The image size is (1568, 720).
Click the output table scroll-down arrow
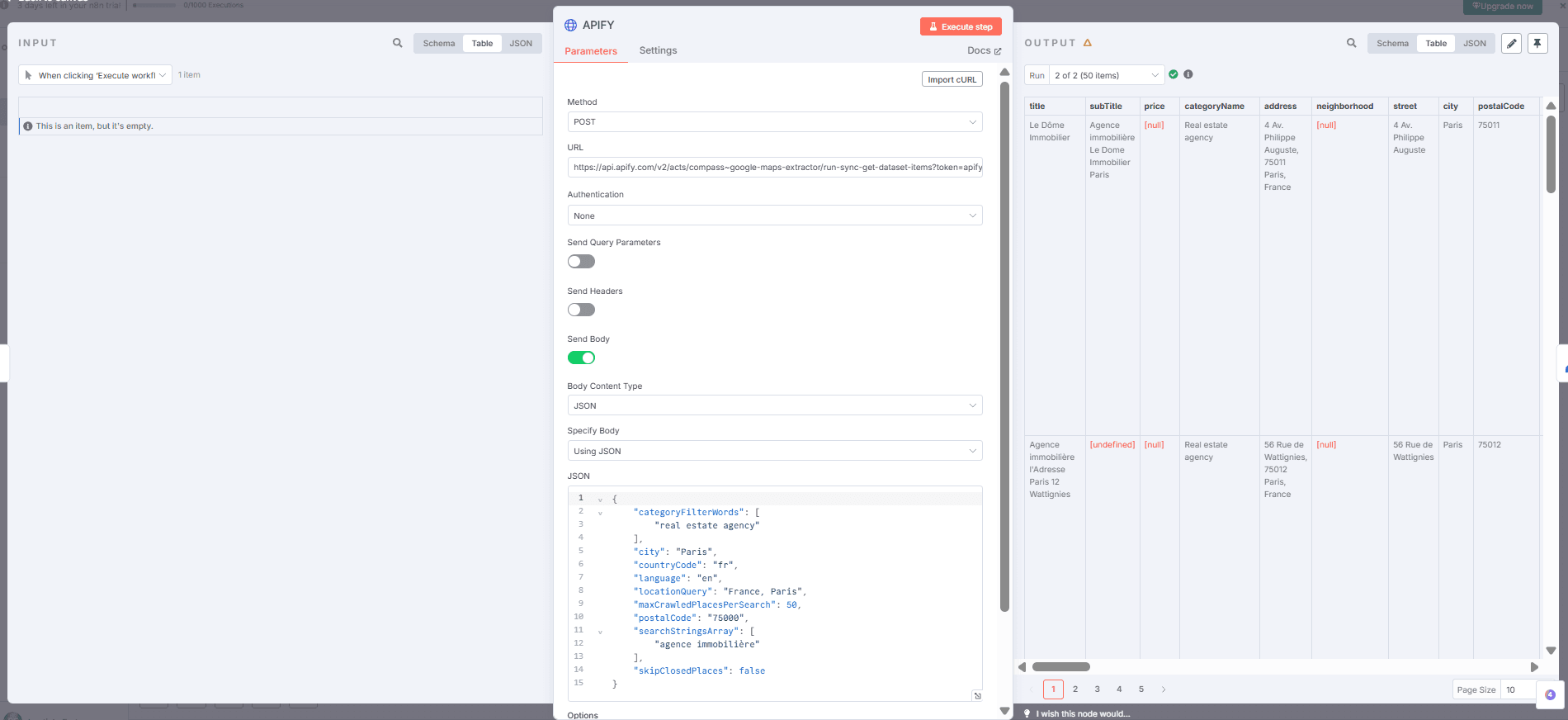click(x=1551, y=651)
